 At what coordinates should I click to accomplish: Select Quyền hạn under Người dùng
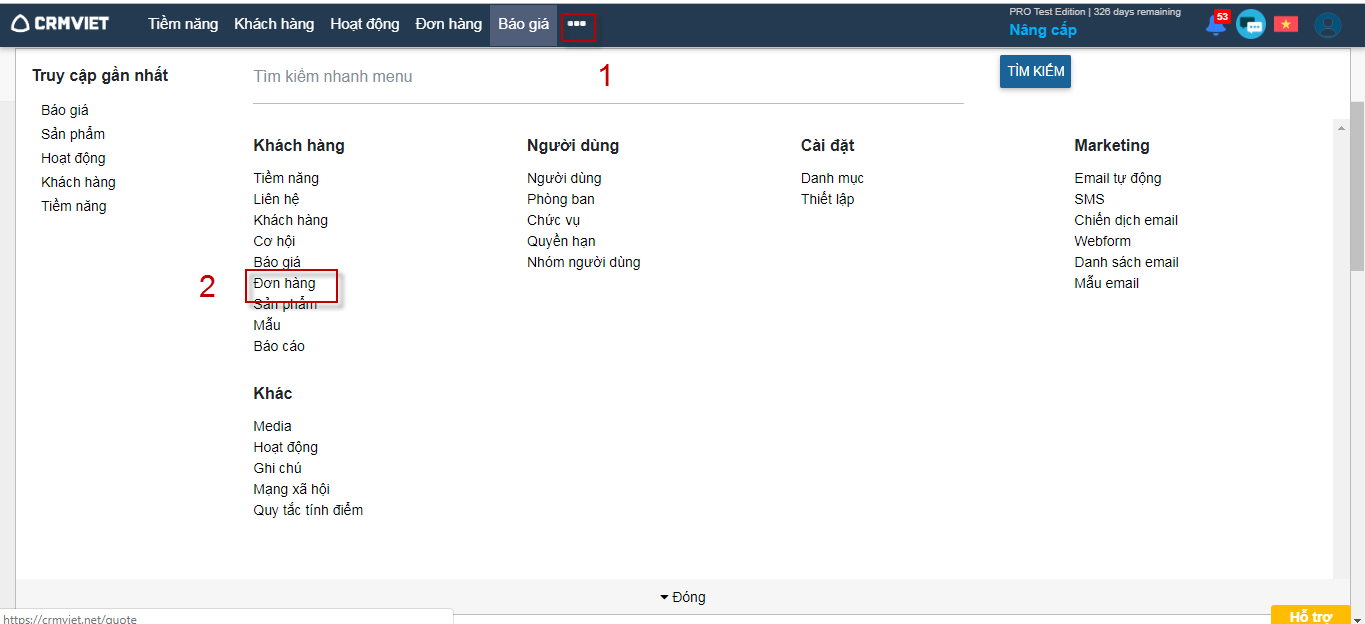pyautogui.click(x=561, y=241)
